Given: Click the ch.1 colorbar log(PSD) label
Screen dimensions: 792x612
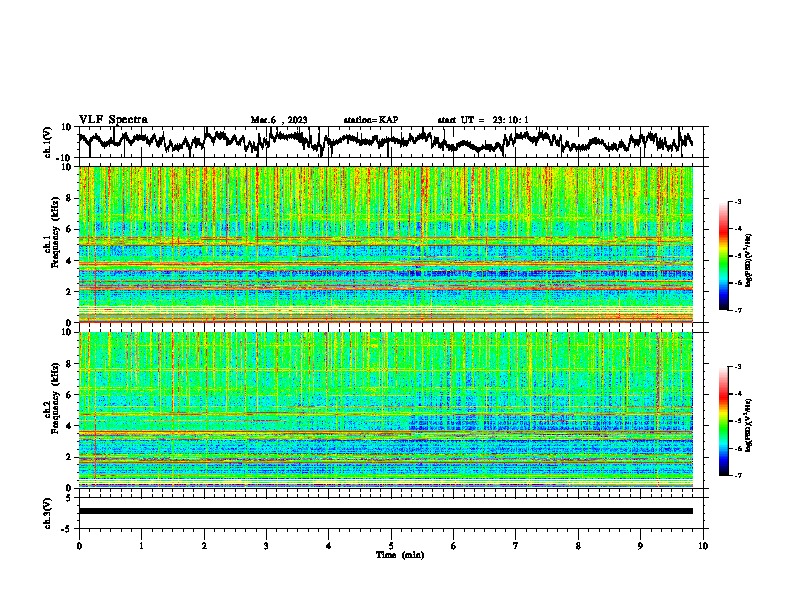Looking at the screenshot, I should [x=749, y=261].
